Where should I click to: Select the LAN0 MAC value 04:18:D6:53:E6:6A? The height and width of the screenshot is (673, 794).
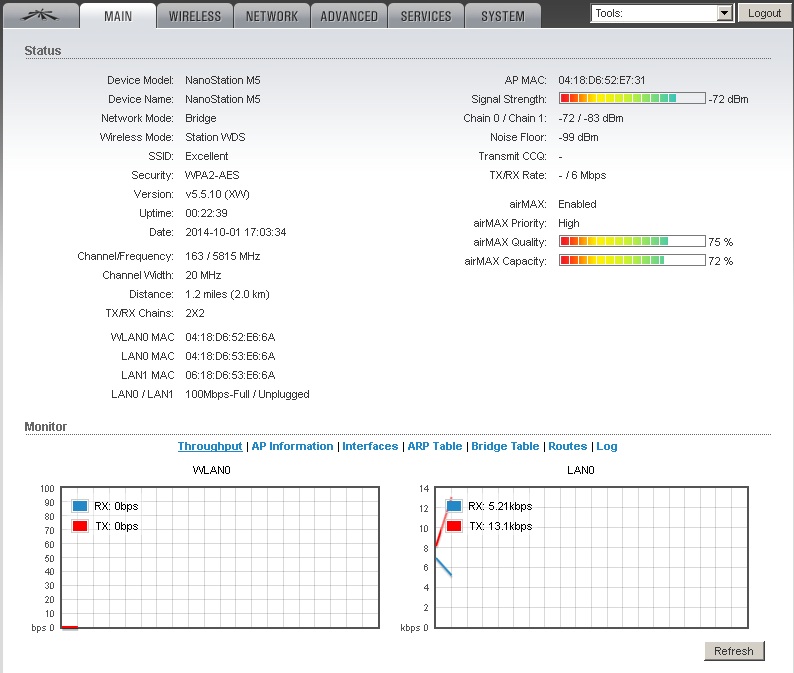(x=230, y=356)
